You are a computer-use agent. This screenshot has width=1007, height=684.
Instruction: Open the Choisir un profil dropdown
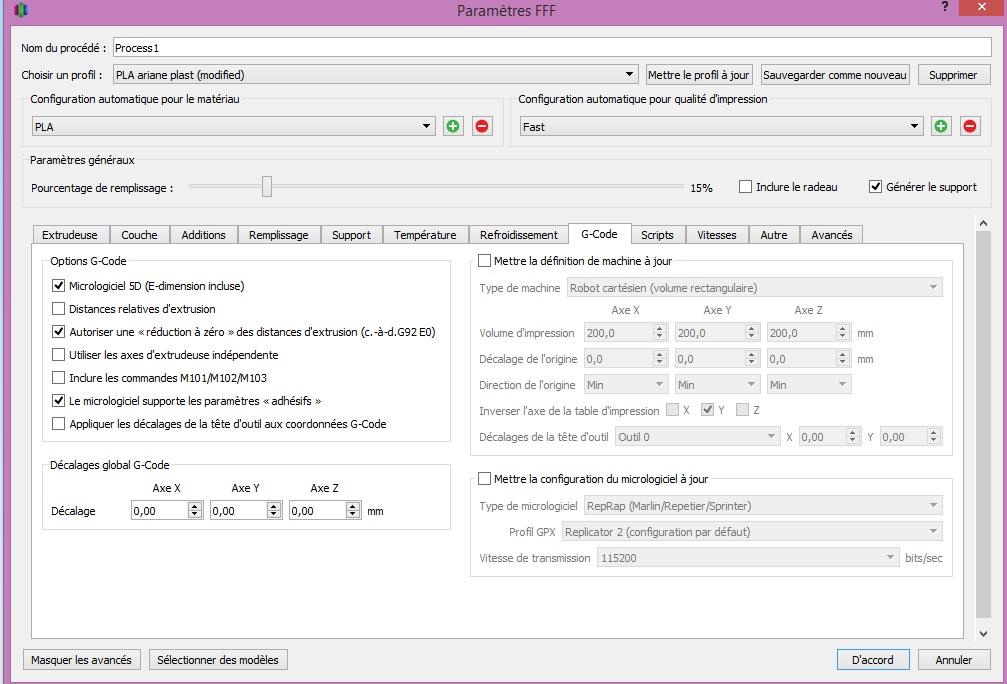[x=376, y=75]
